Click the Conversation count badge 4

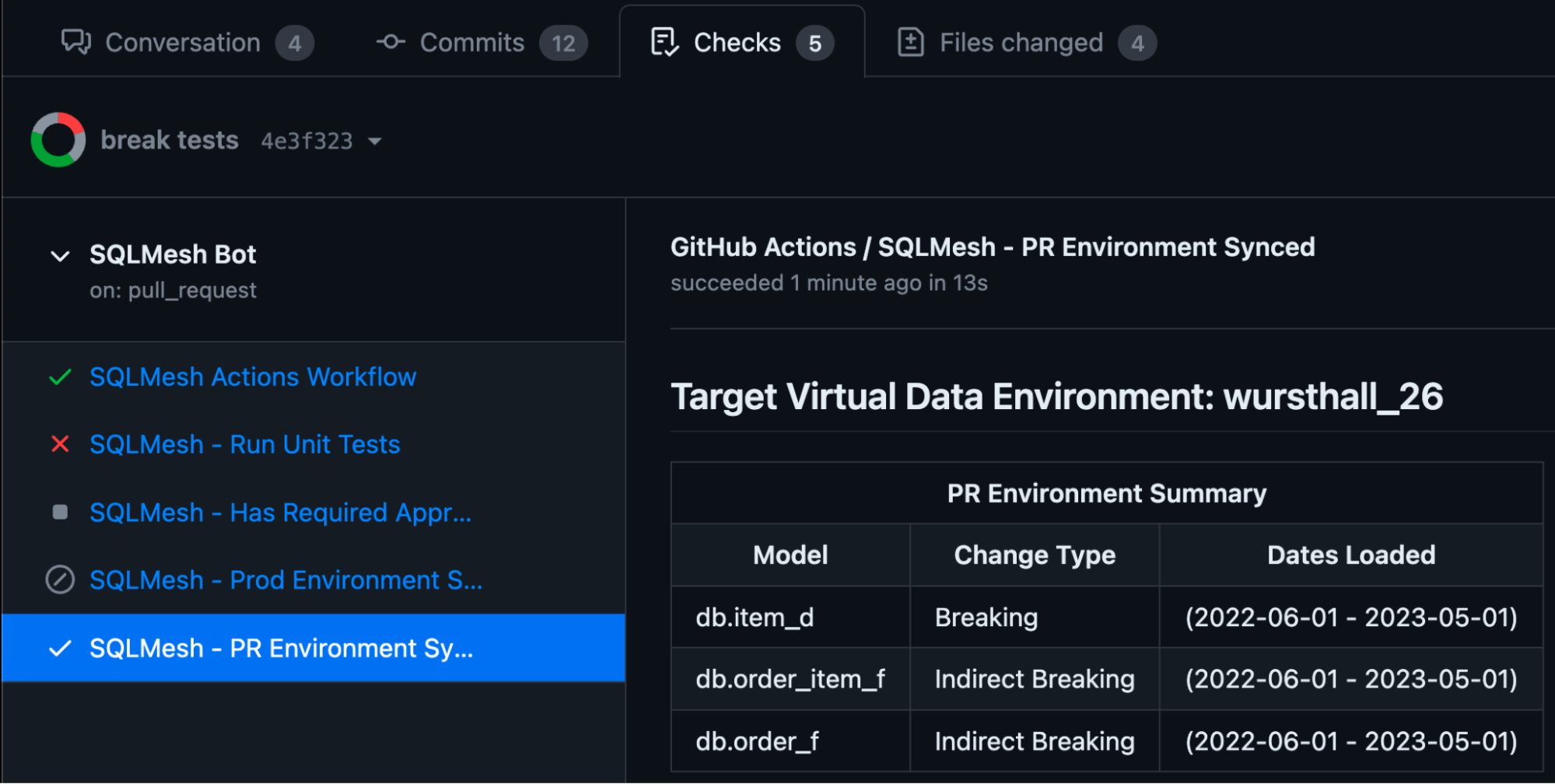point(295,44)
